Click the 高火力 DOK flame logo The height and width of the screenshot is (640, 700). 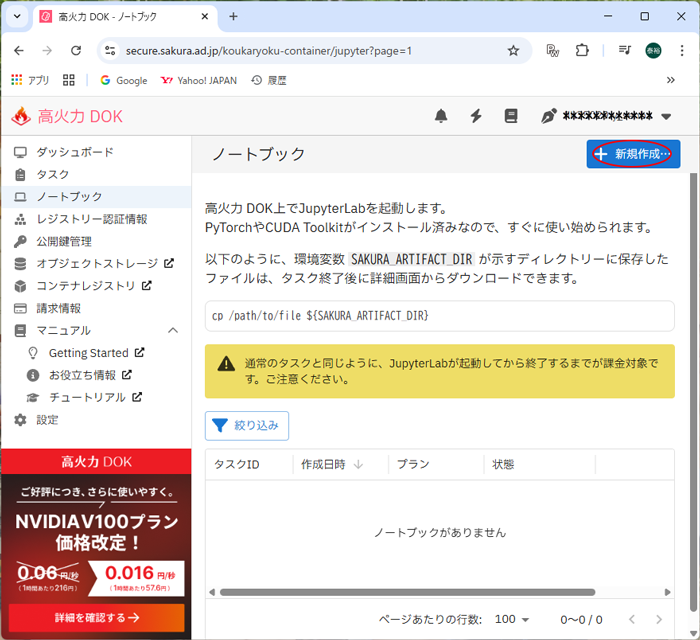point(21,116)
